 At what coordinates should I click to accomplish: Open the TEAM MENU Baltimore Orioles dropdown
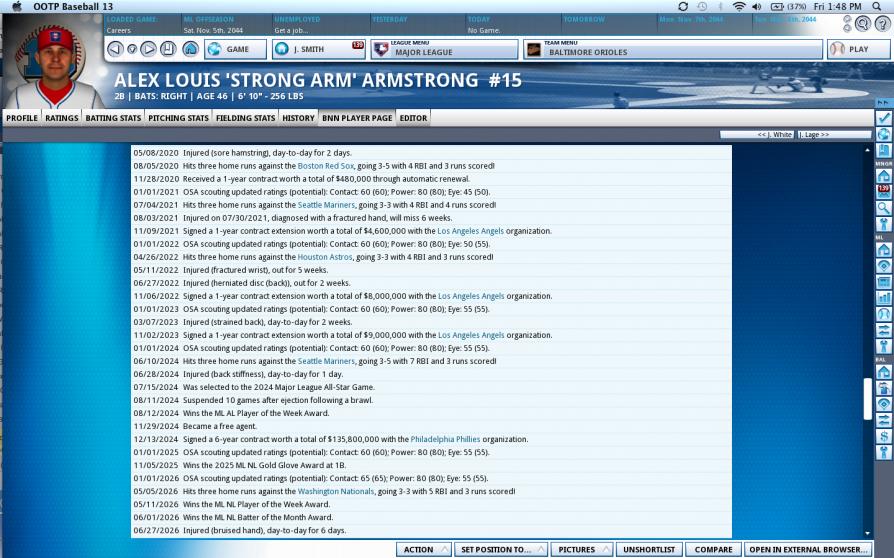click(671, 49)
